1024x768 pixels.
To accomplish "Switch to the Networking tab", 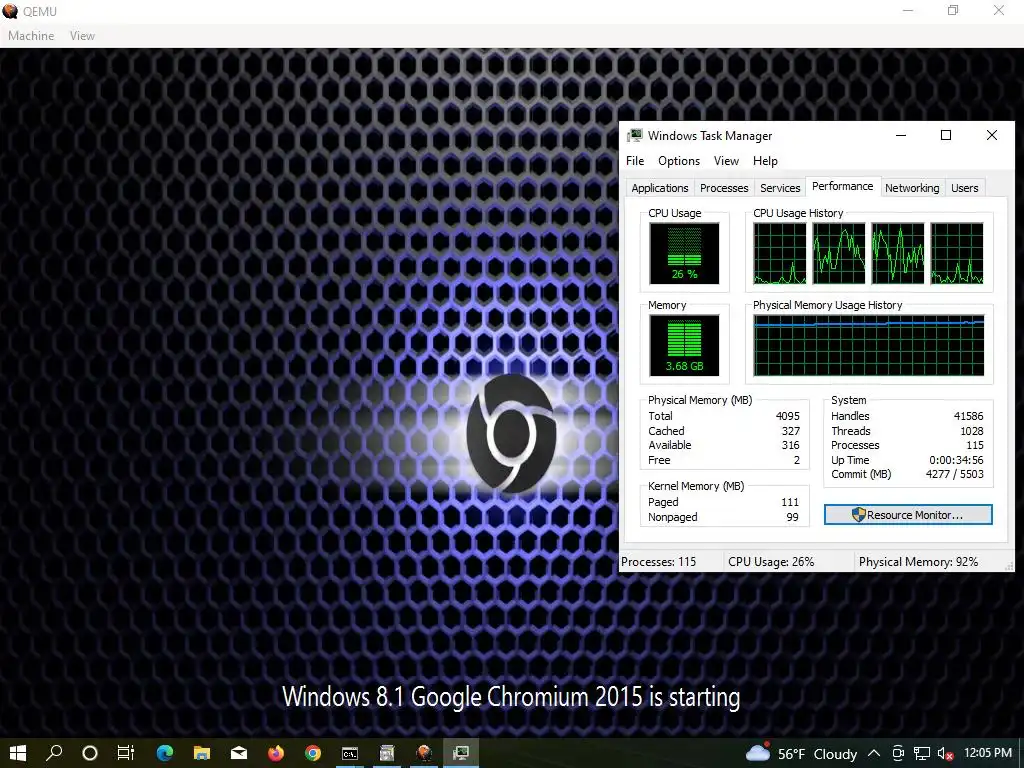I will [x=912, y=188].
